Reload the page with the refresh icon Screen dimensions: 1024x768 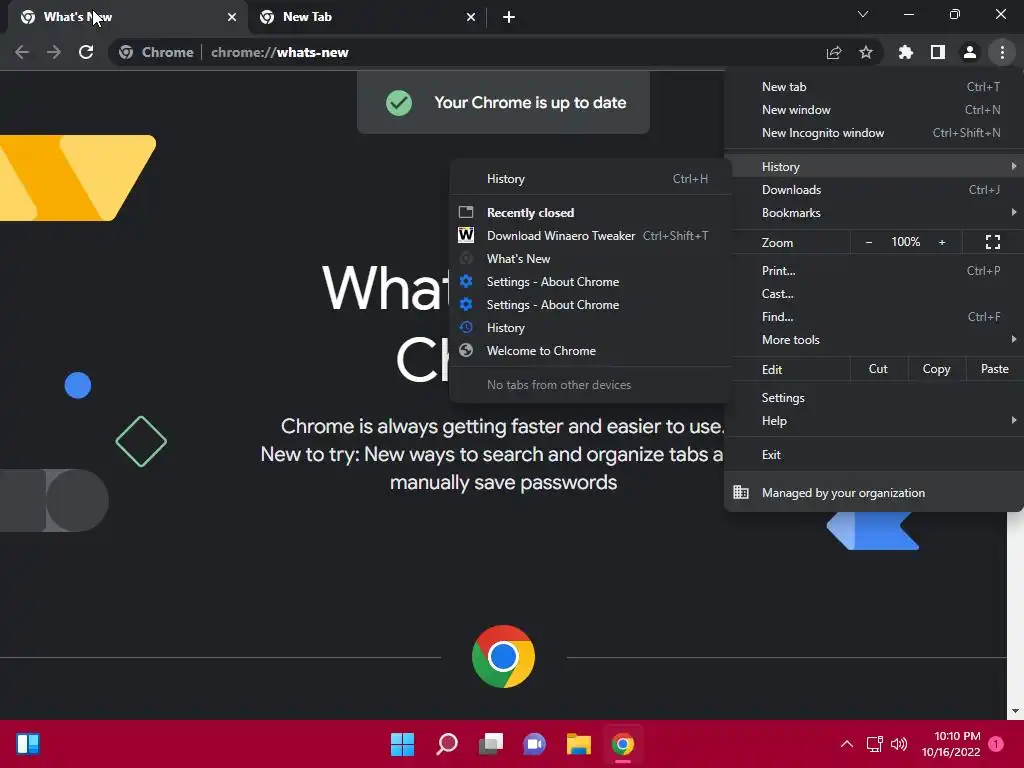click(x=86, y=52)
